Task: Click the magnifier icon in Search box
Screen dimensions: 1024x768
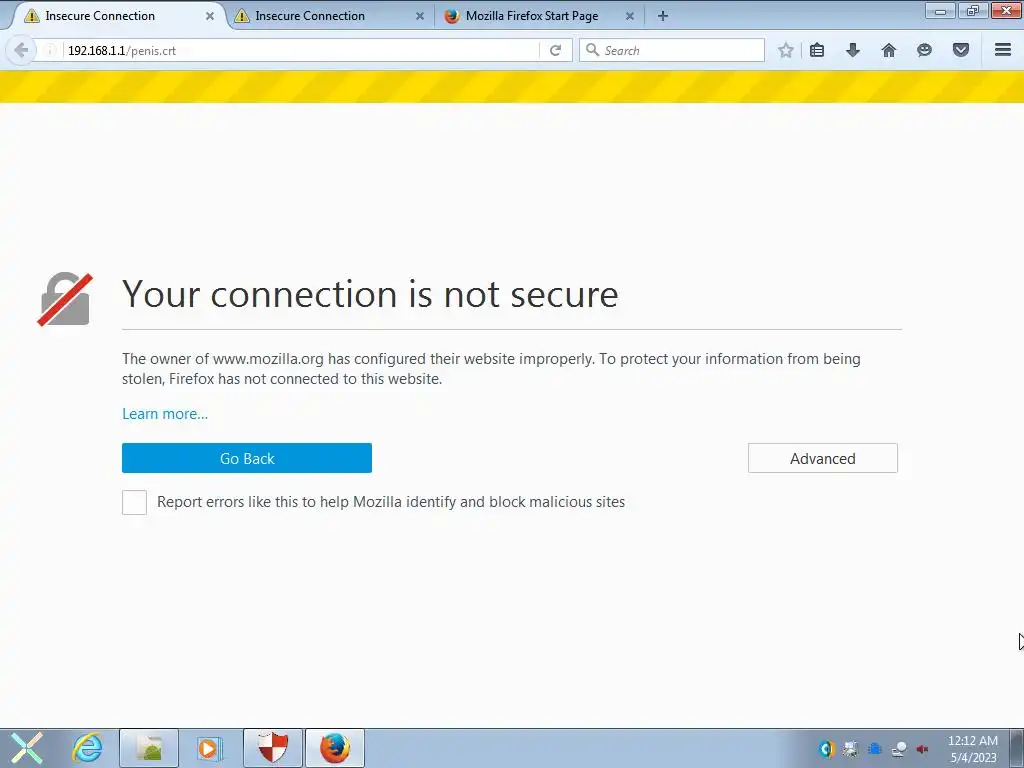Action: pyautogui.click(x=592, y=50)
